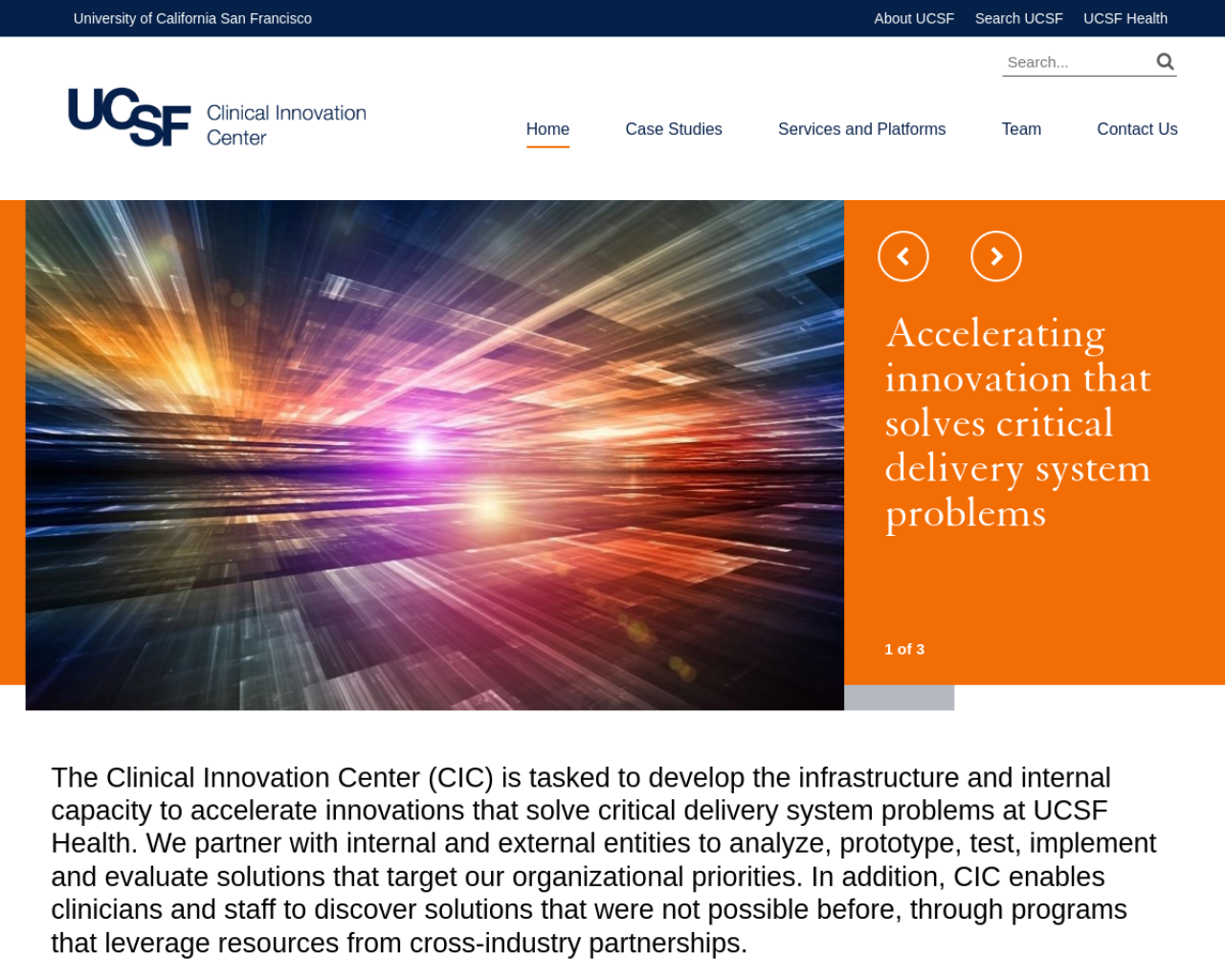Viewport: 1225px width, 980px height.
Task: Open the Contact Us page
Action: click(1137, 129)
